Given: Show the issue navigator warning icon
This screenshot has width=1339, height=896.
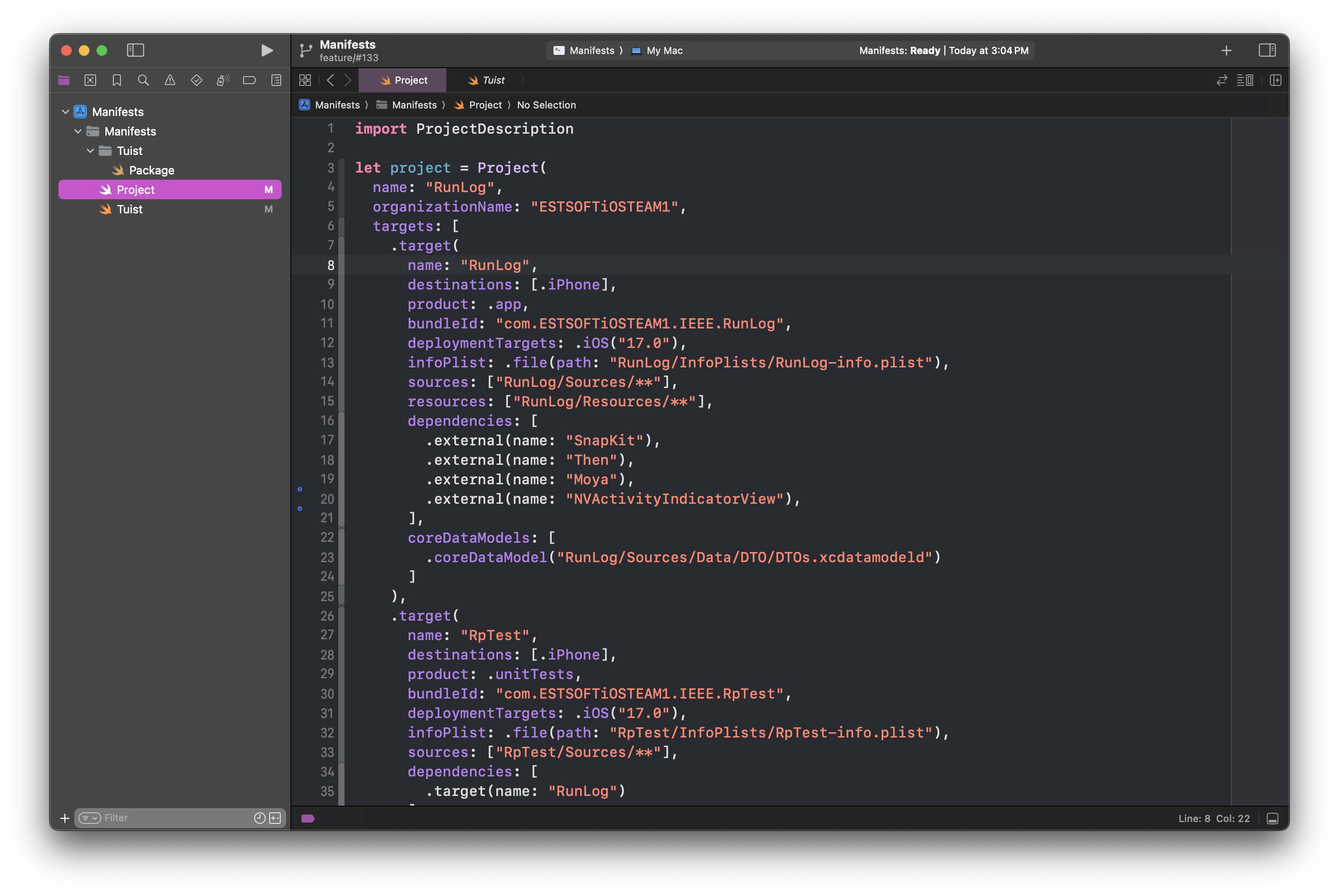Looking at the screenshot, I should click(x=170, y=80).
